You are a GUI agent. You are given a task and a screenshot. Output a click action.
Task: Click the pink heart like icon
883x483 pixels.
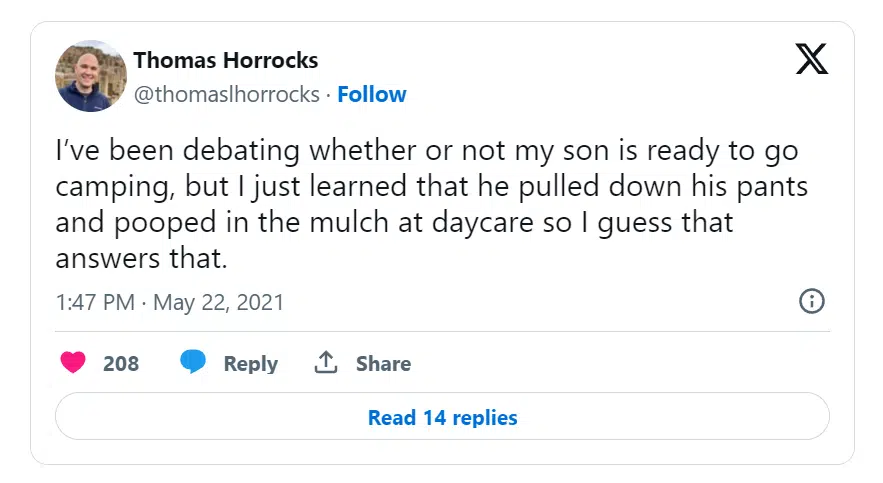point(73,363)
